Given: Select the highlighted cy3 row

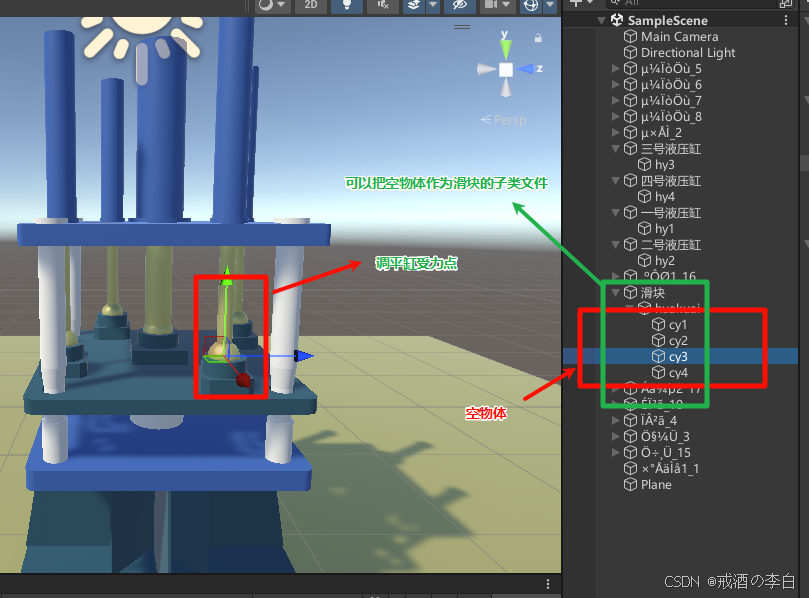Looking at the screenshot, I should coord(681,356).
